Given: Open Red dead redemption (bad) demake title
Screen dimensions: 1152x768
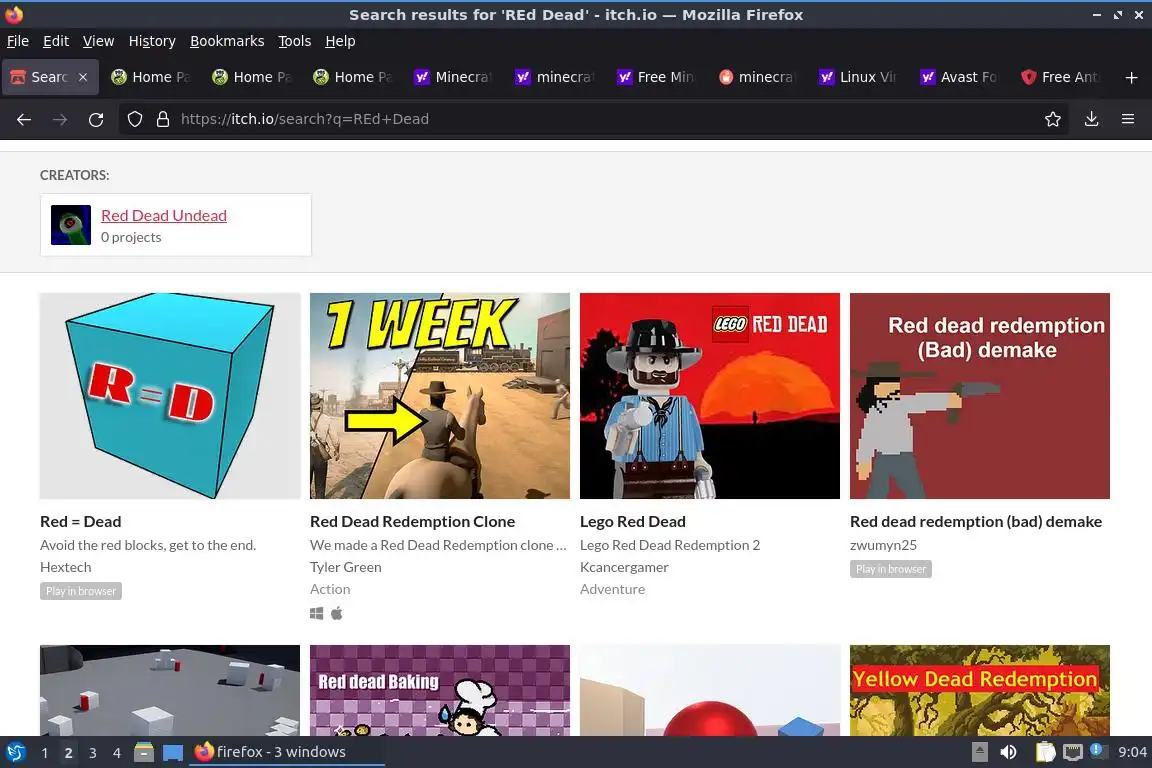Looking at the screenshot, I should tap(976, 522).
